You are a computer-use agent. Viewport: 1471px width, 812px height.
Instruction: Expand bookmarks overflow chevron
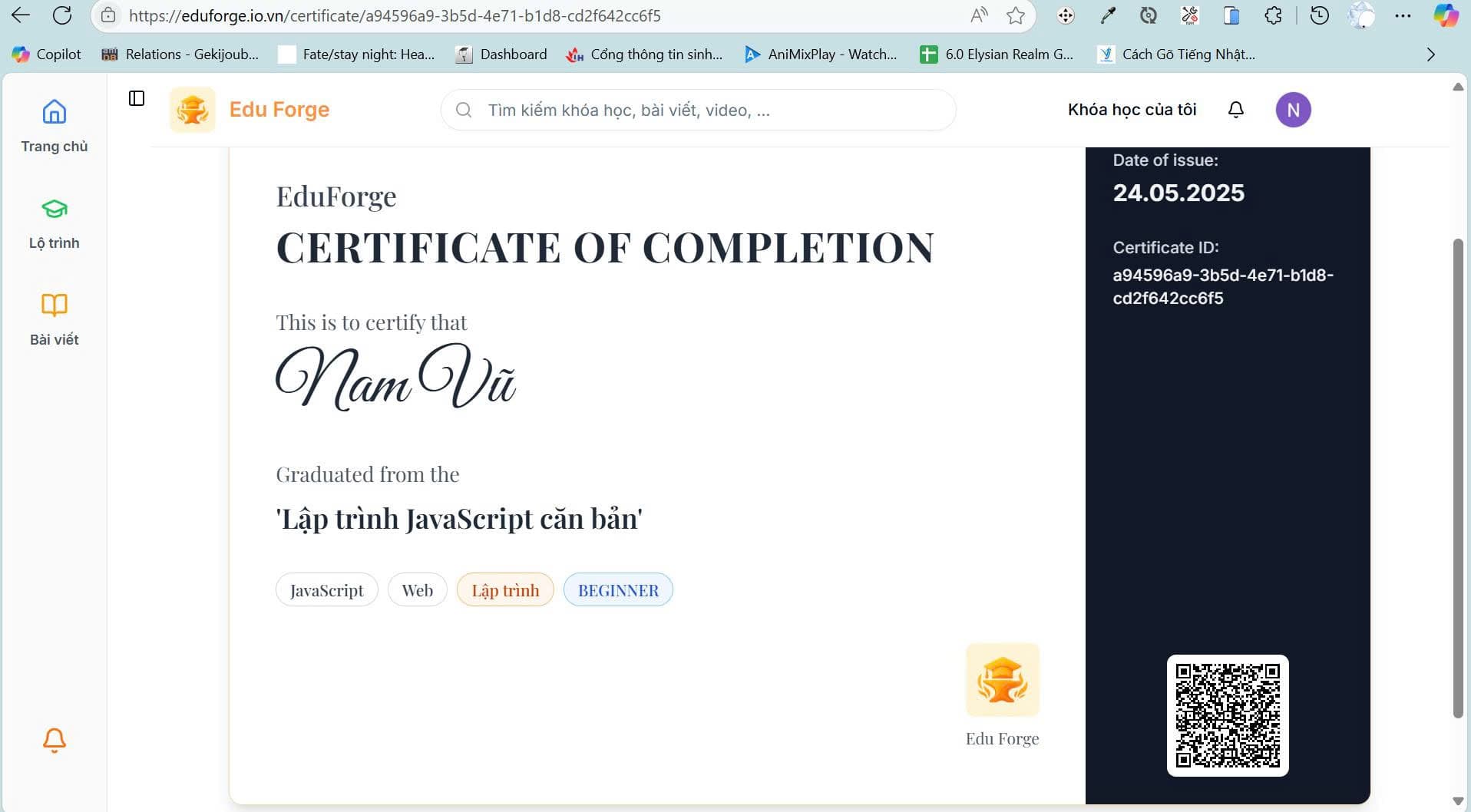(1430, 54)
